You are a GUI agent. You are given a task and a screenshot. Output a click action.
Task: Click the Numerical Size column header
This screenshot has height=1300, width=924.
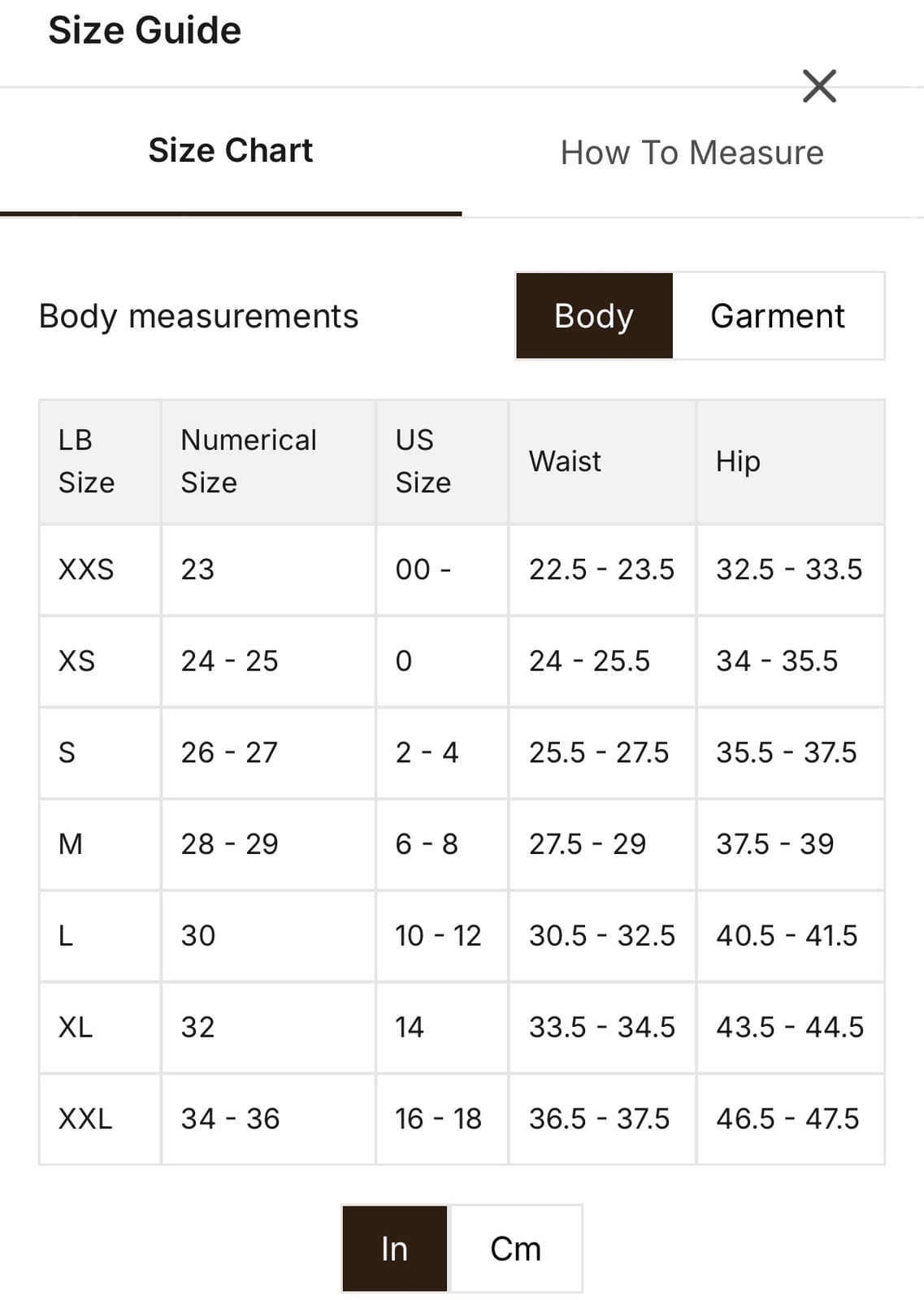click(249, 461)
